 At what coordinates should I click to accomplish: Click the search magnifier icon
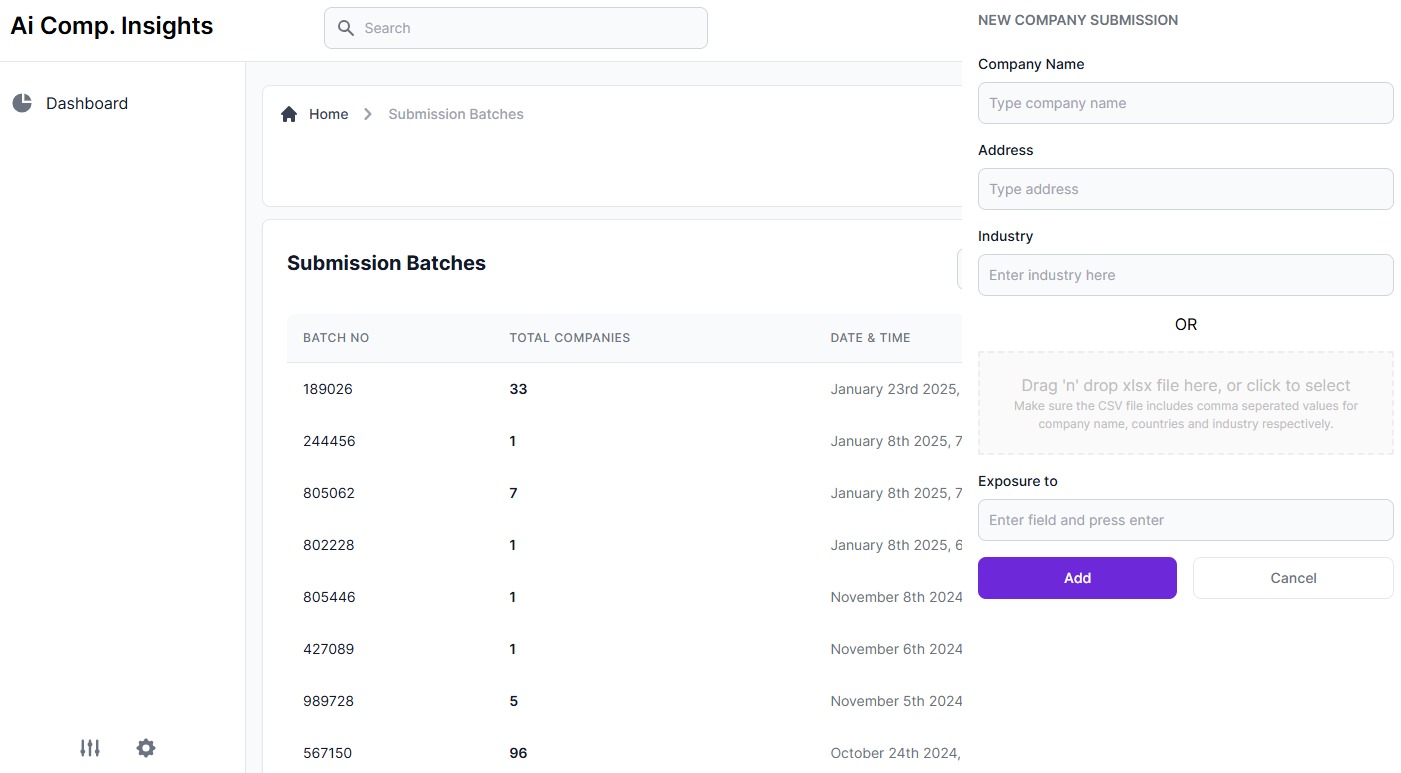(346, 28)
